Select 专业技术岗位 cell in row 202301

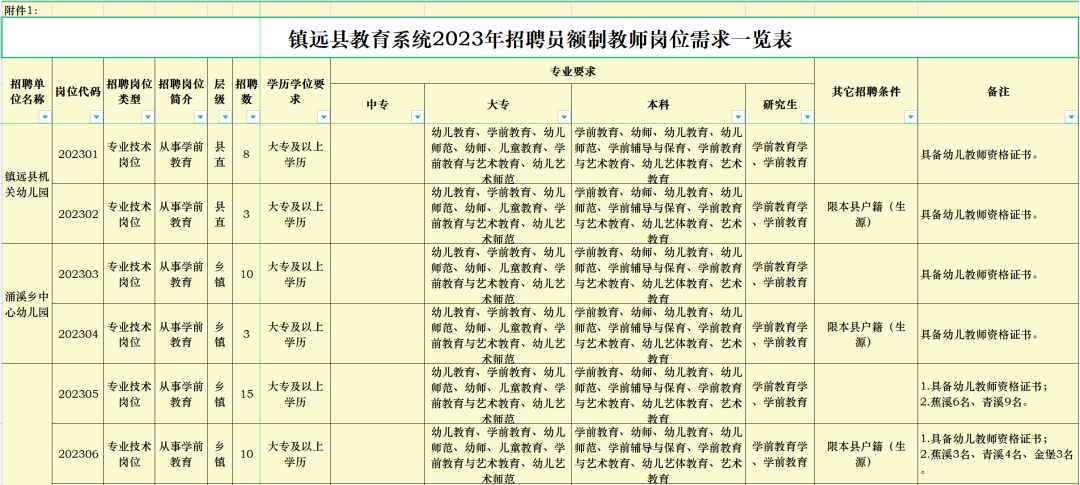click(x=129, y=154)
